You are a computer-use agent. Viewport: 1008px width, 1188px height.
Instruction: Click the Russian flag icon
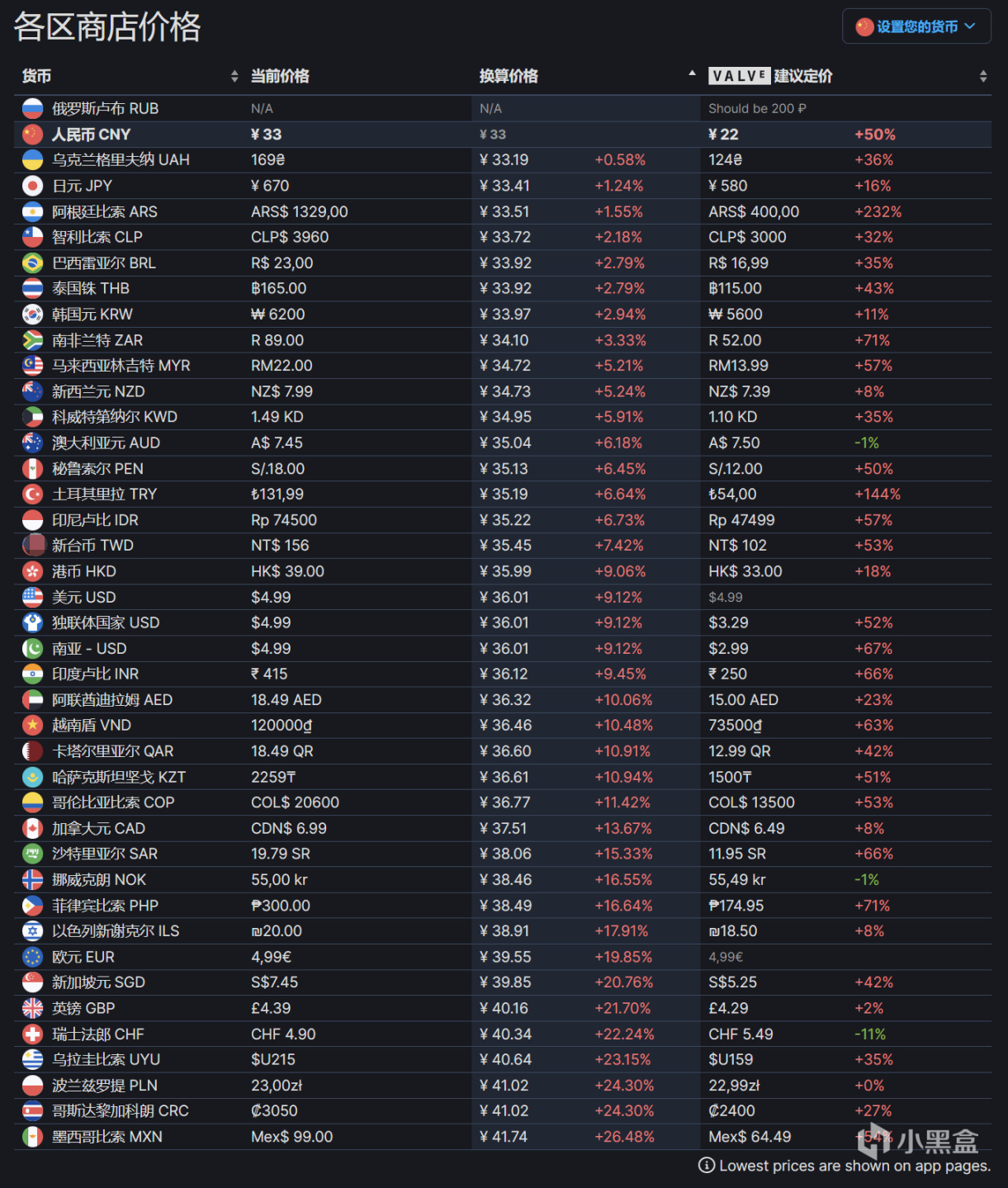[x=32, y=108]
